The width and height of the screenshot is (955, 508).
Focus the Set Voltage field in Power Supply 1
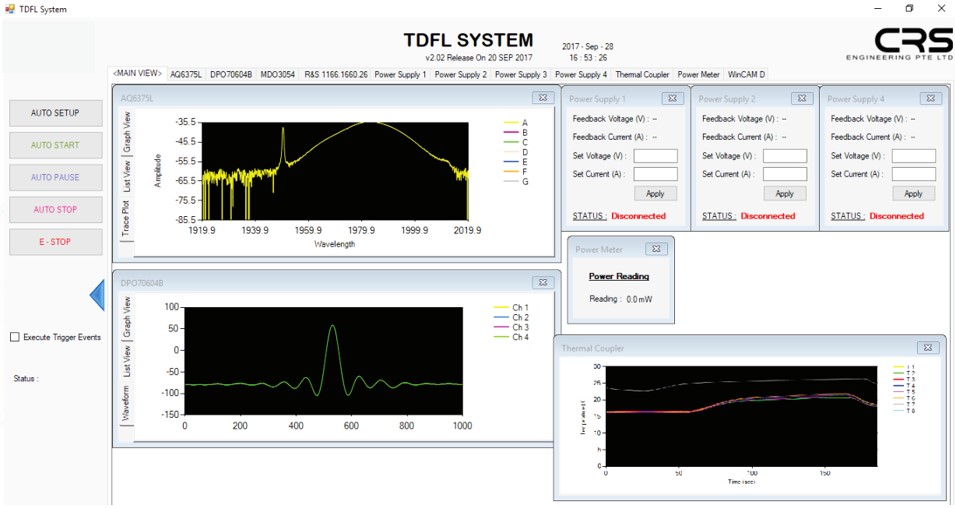tap(655, 156)
